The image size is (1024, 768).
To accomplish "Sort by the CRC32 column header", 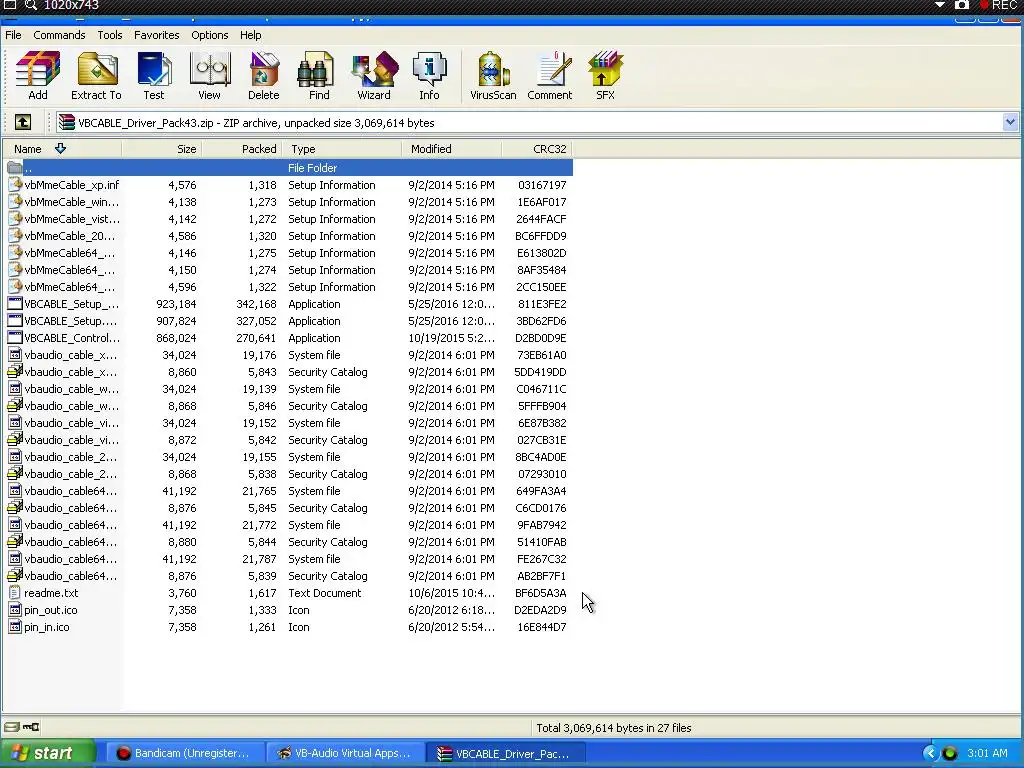I will (x=537, y=149).
